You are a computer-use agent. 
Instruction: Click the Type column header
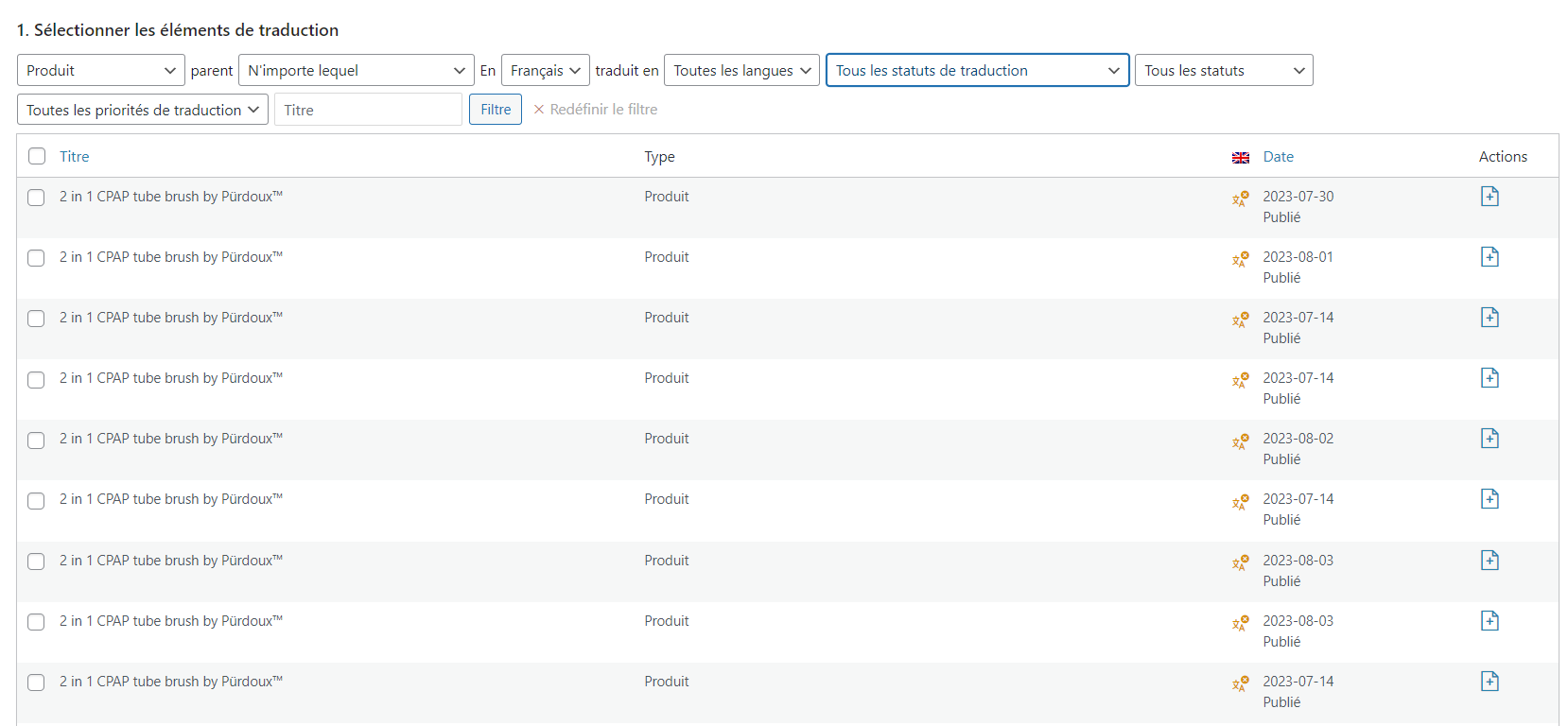660,157
